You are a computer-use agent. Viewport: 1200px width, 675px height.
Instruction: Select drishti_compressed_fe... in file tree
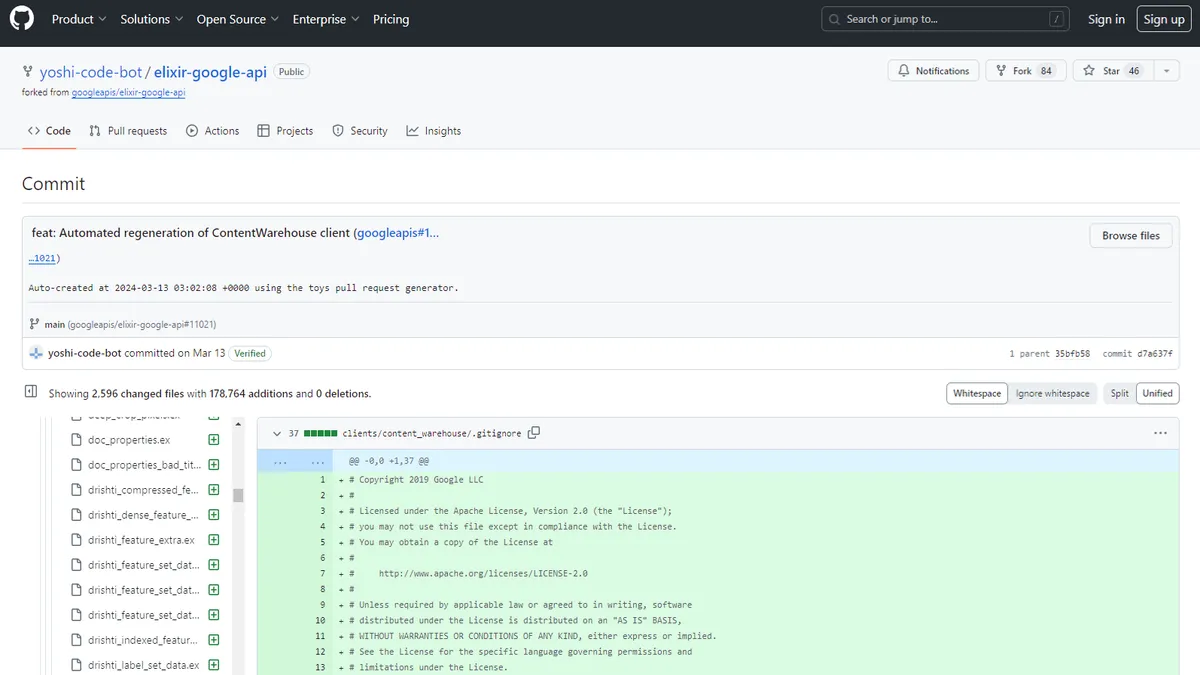pos(144,490)
